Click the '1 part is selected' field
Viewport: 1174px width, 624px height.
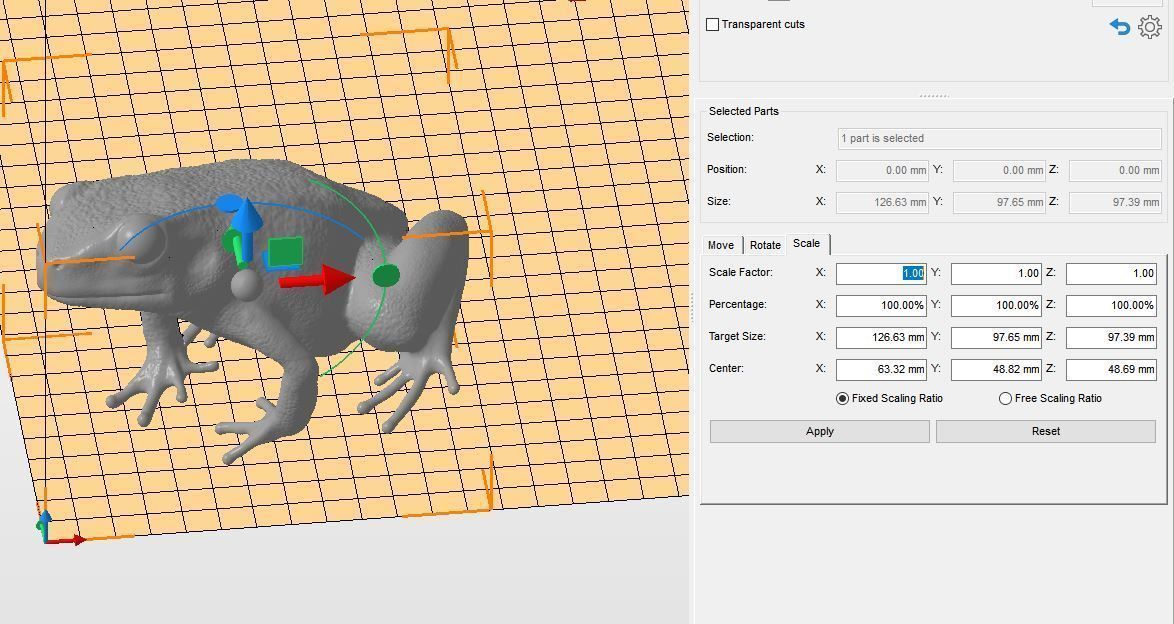tap(1000, 138)
